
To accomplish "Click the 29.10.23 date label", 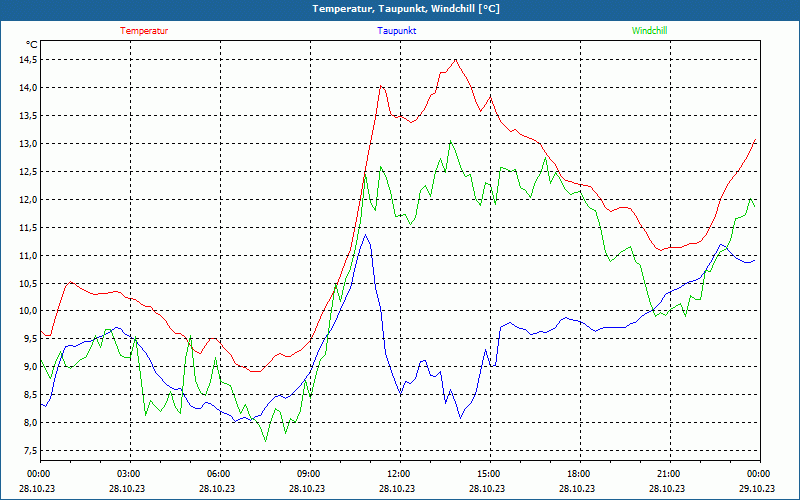I will pos(758,489).
